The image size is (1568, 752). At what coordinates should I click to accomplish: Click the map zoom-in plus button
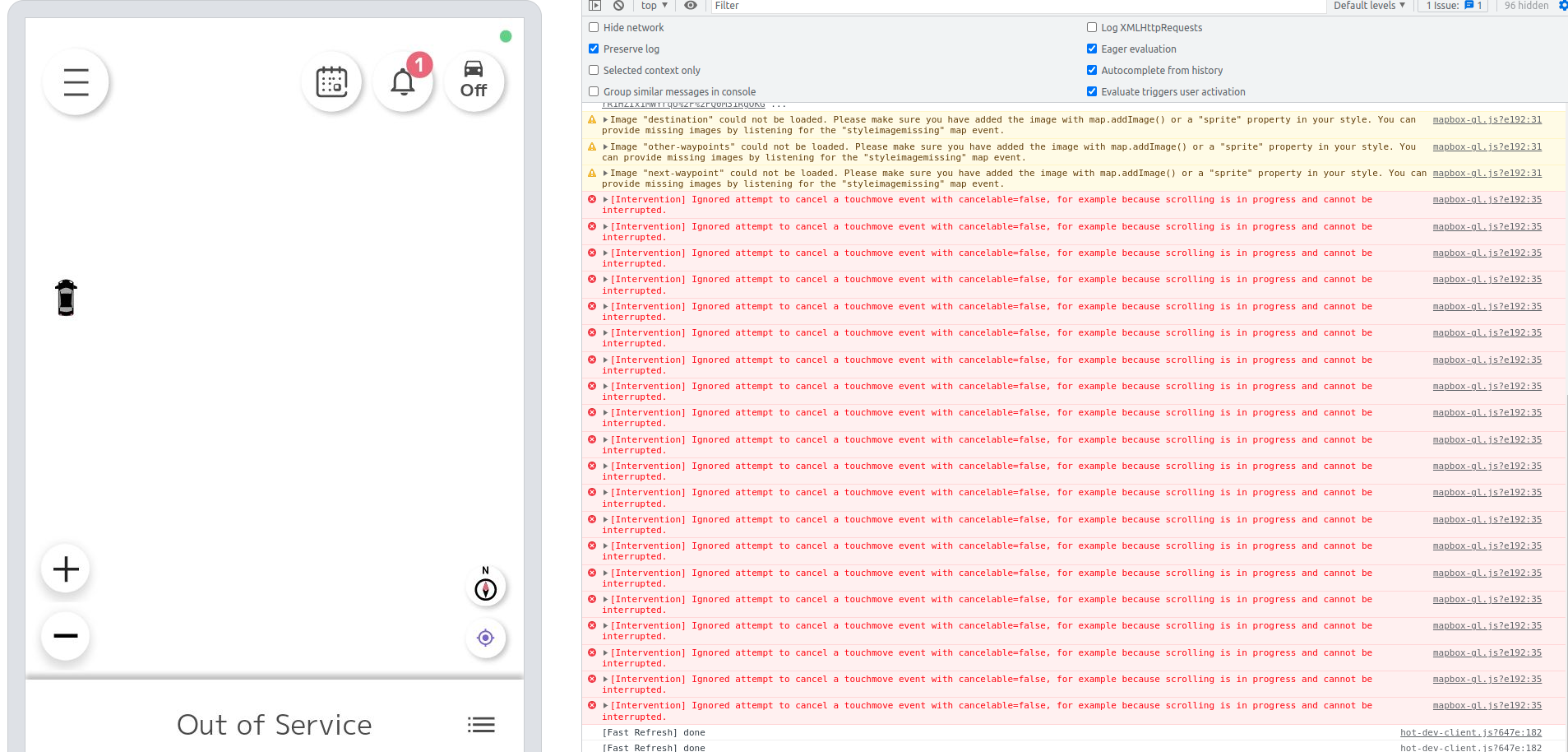pyautogui.click(x=65, y=569)
